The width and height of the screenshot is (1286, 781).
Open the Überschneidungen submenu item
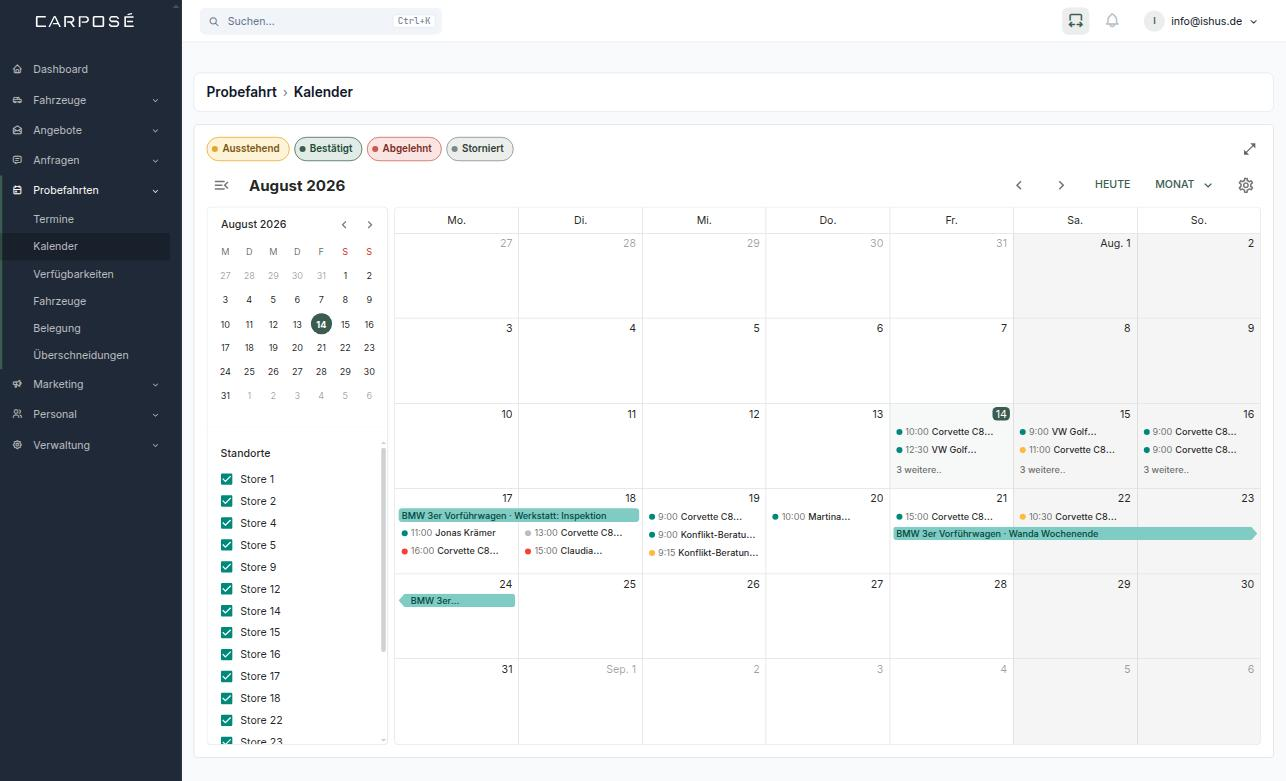80,355
